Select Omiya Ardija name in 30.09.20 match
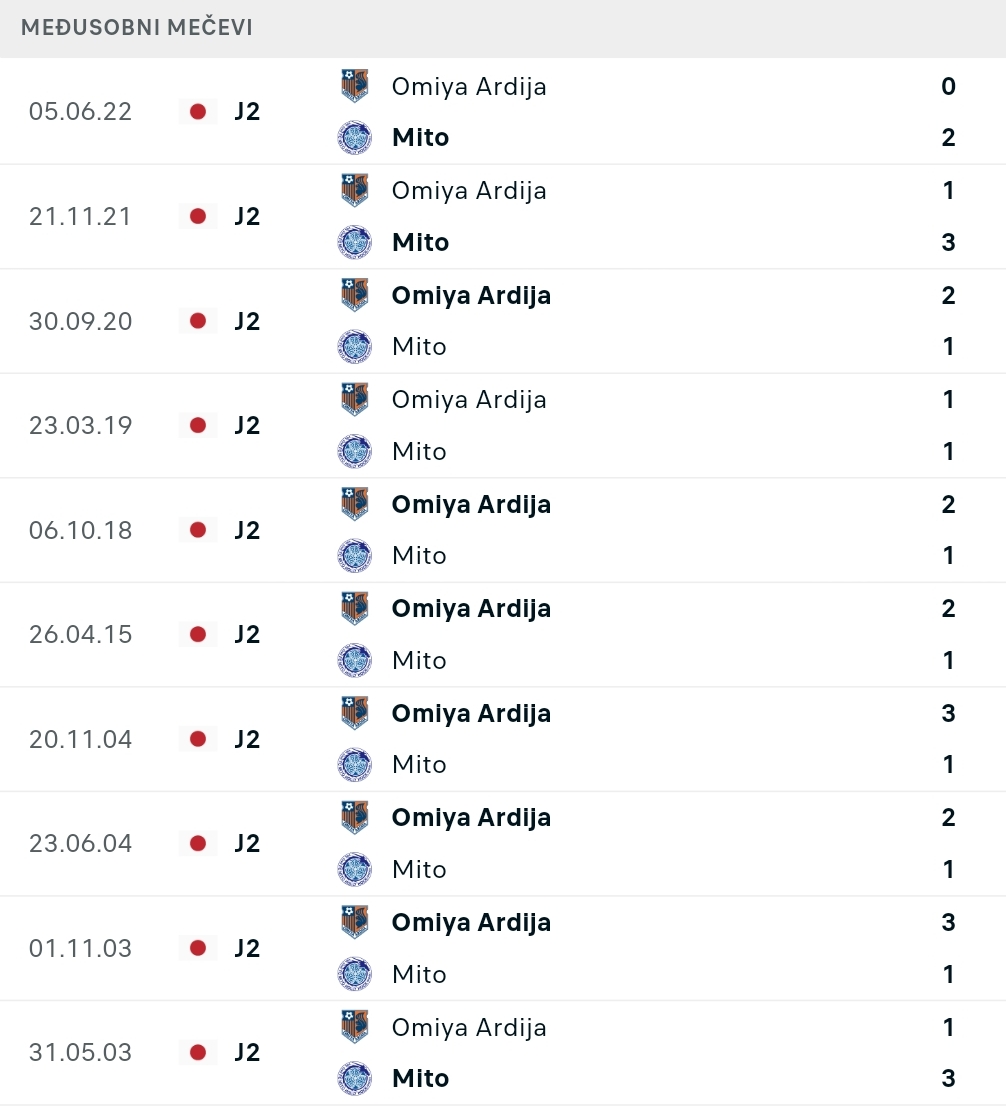 point(471,295)
